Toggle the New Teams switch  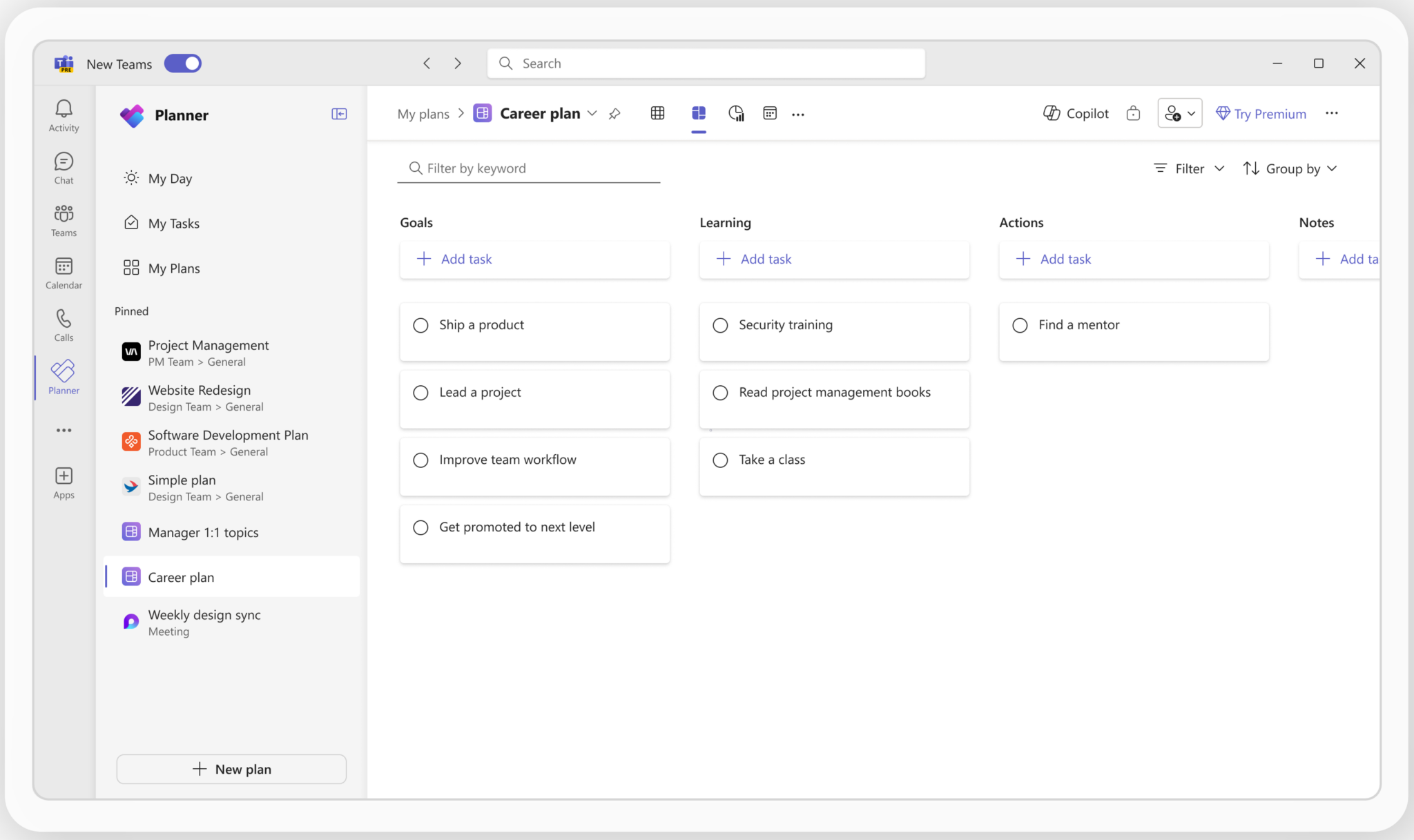click(182, 63)
